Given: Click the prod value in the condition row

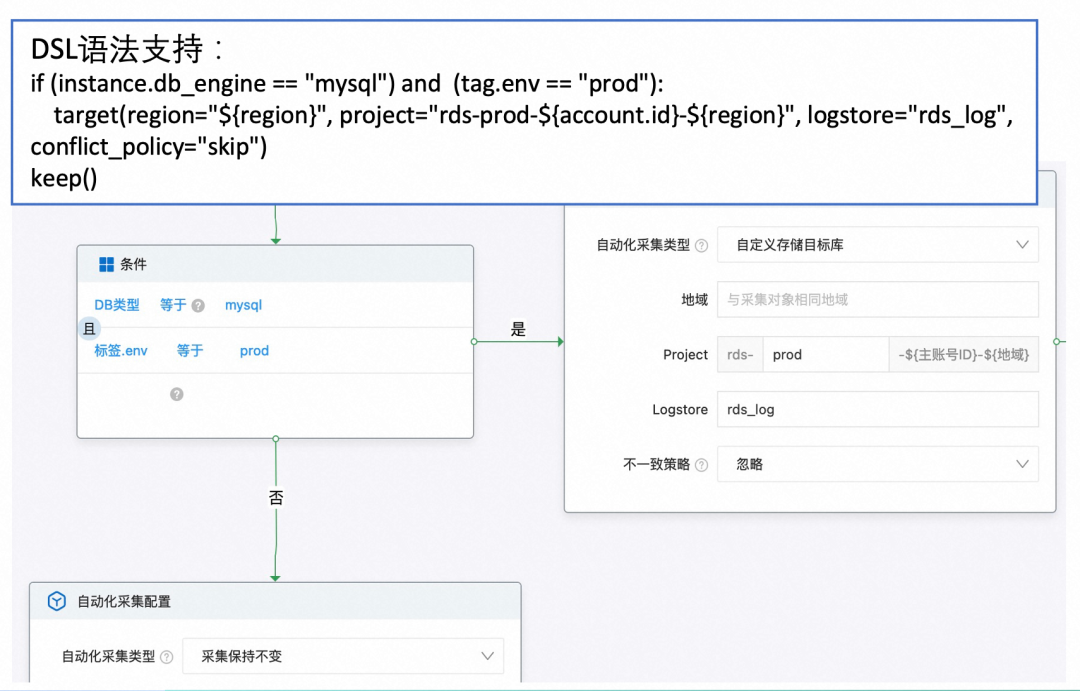Looking at the screenshot, I should pyautogui.click(x=254, y=351).
